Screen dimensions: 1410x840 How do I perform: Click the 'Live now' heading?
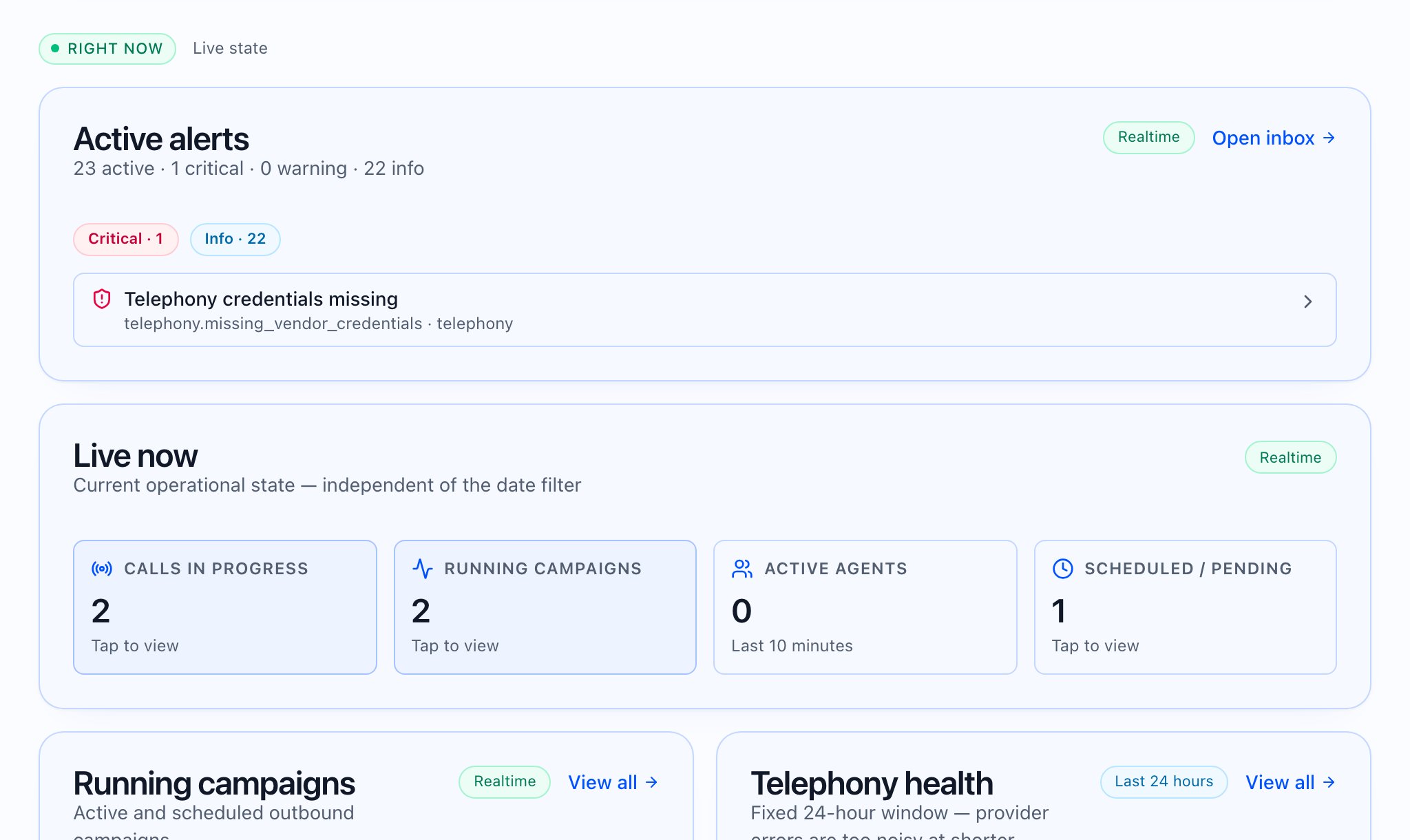click(x=136, y=456)
